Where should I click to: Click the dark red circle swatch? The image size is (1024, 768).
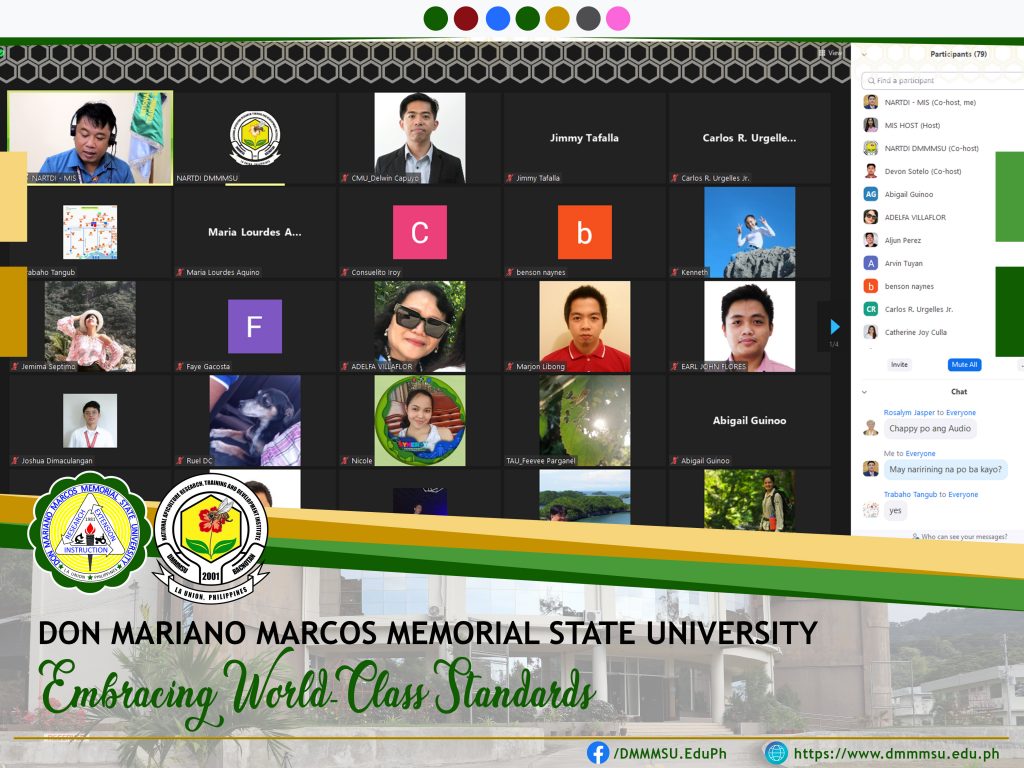466,18
